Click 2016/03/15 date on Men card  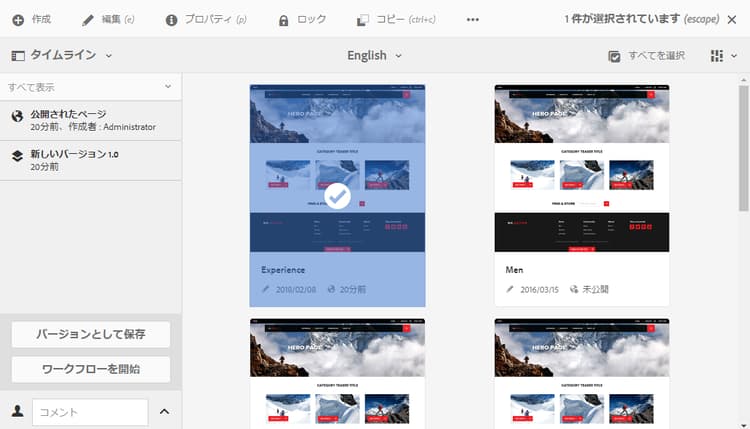(539, 289)
